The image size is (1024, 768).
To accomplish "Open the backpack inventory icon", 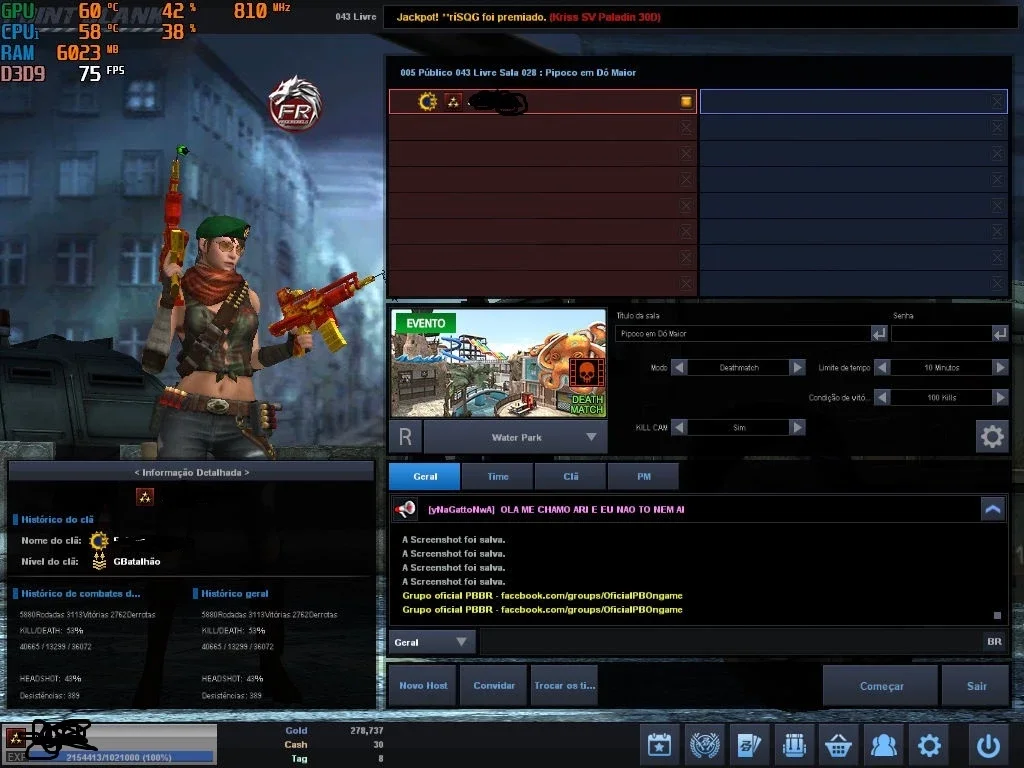I will coord(793,744).
